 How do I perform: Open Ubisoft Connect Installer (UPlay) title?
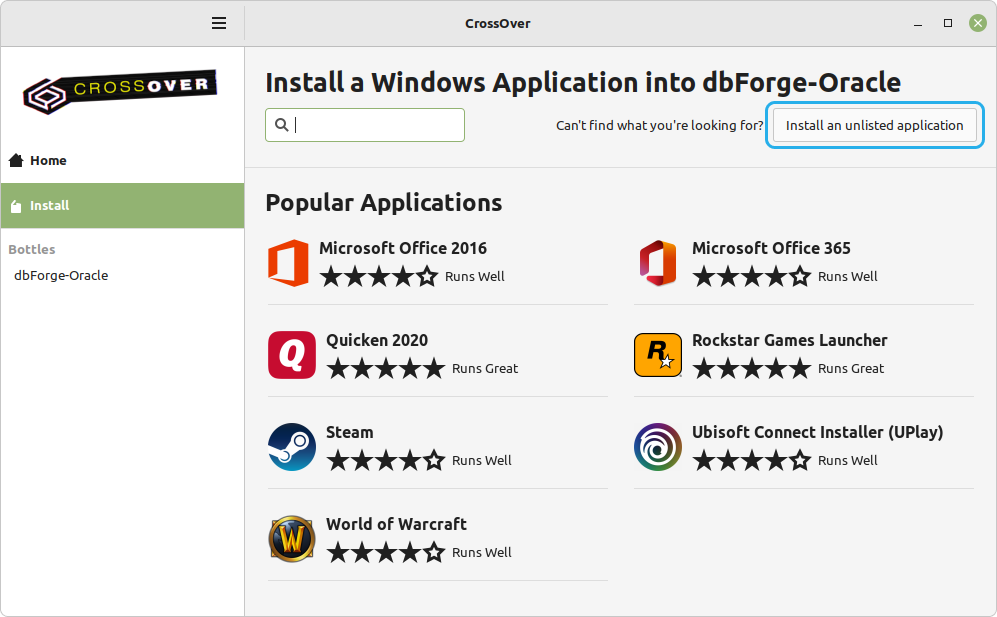[818, 433]
